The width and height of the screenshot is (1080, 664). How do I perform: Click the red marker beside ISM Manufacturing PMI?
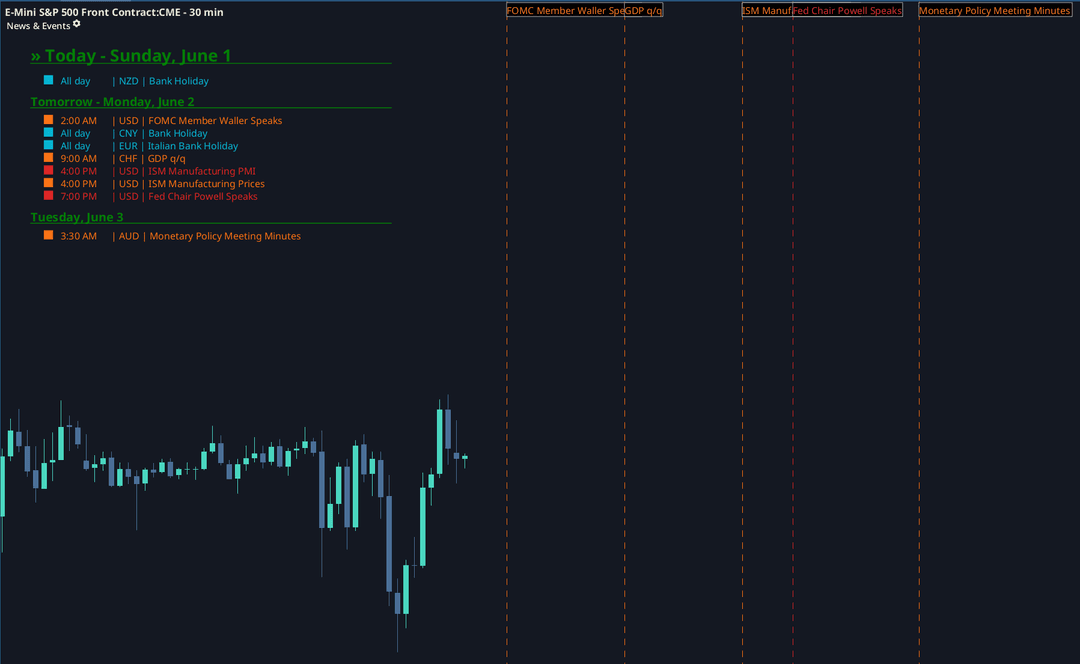[x=48, y=170]
